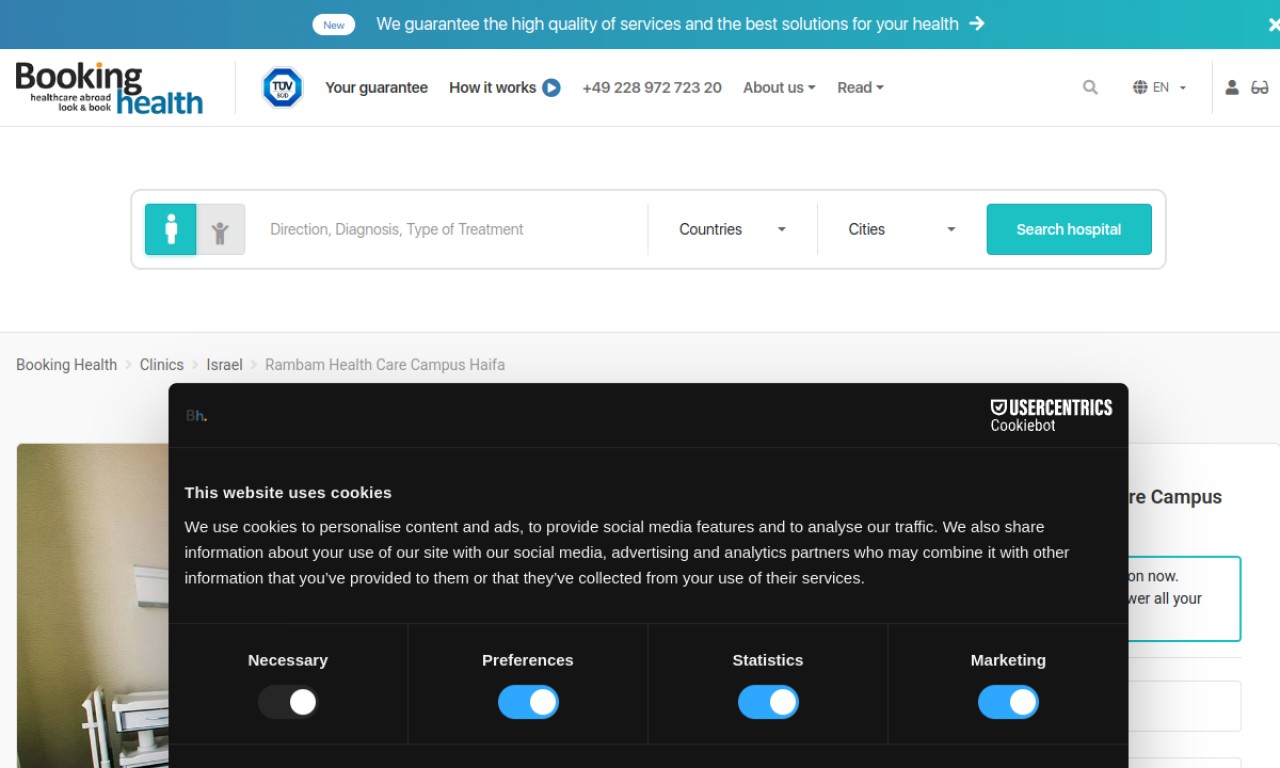Click the globe language icon
The height and width of the screenshot is (768, 1280).
click(x=1140, y=88)
